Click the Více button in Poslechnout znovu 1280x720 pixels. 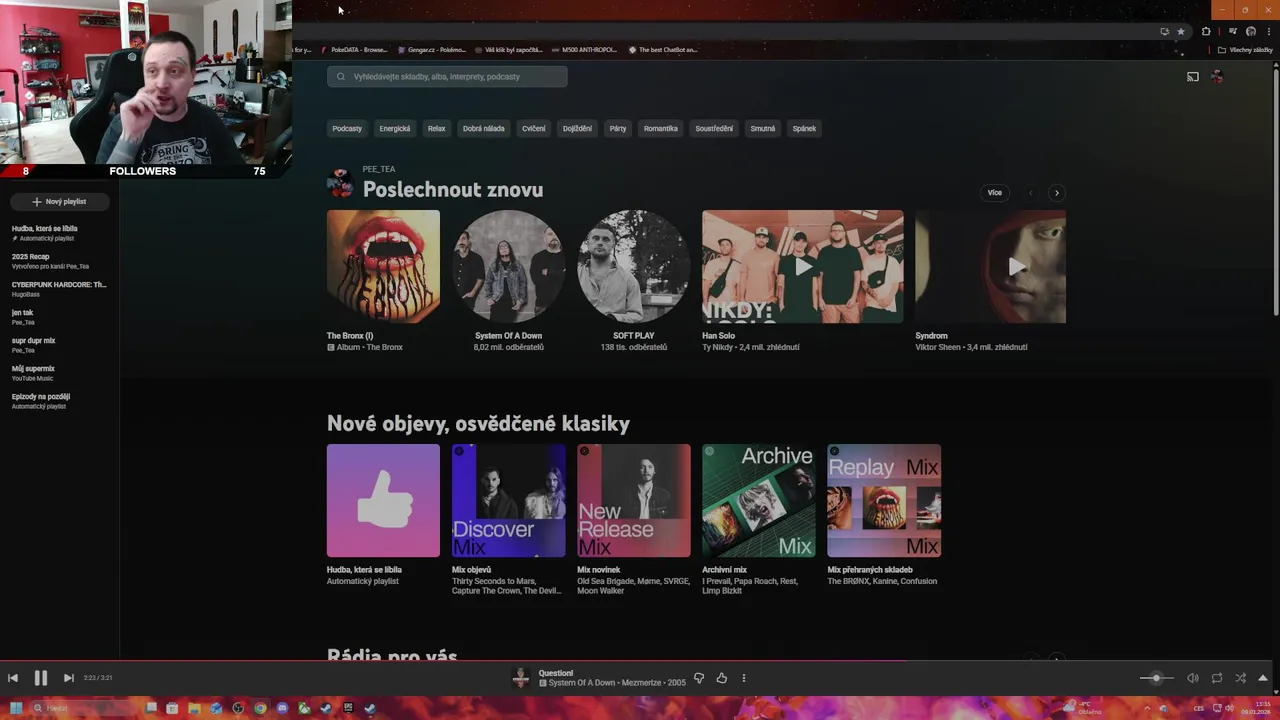click(995, 193)
